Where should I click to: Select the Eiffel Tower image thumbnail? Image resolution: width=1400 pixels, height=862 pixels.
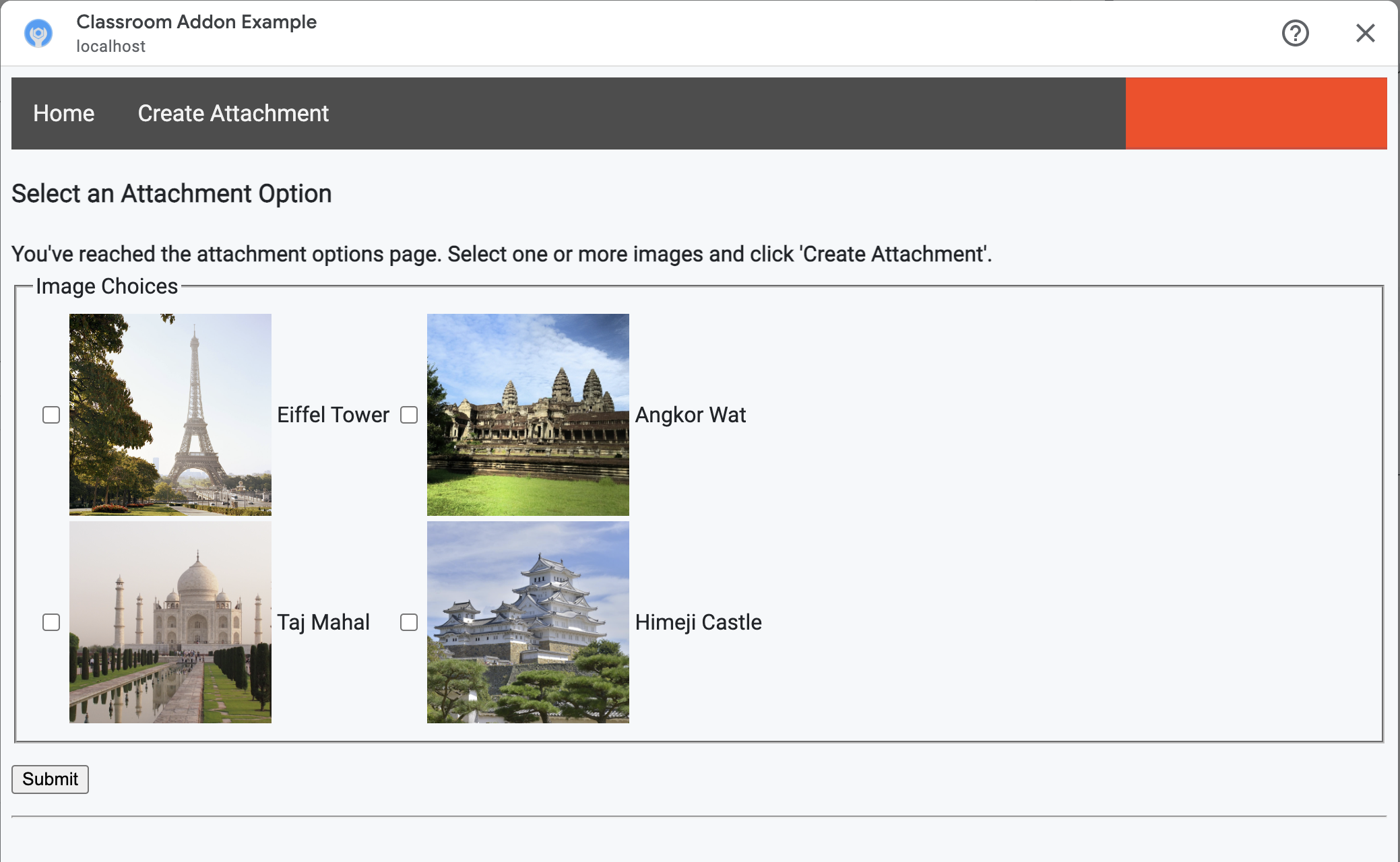coord(170,414)
